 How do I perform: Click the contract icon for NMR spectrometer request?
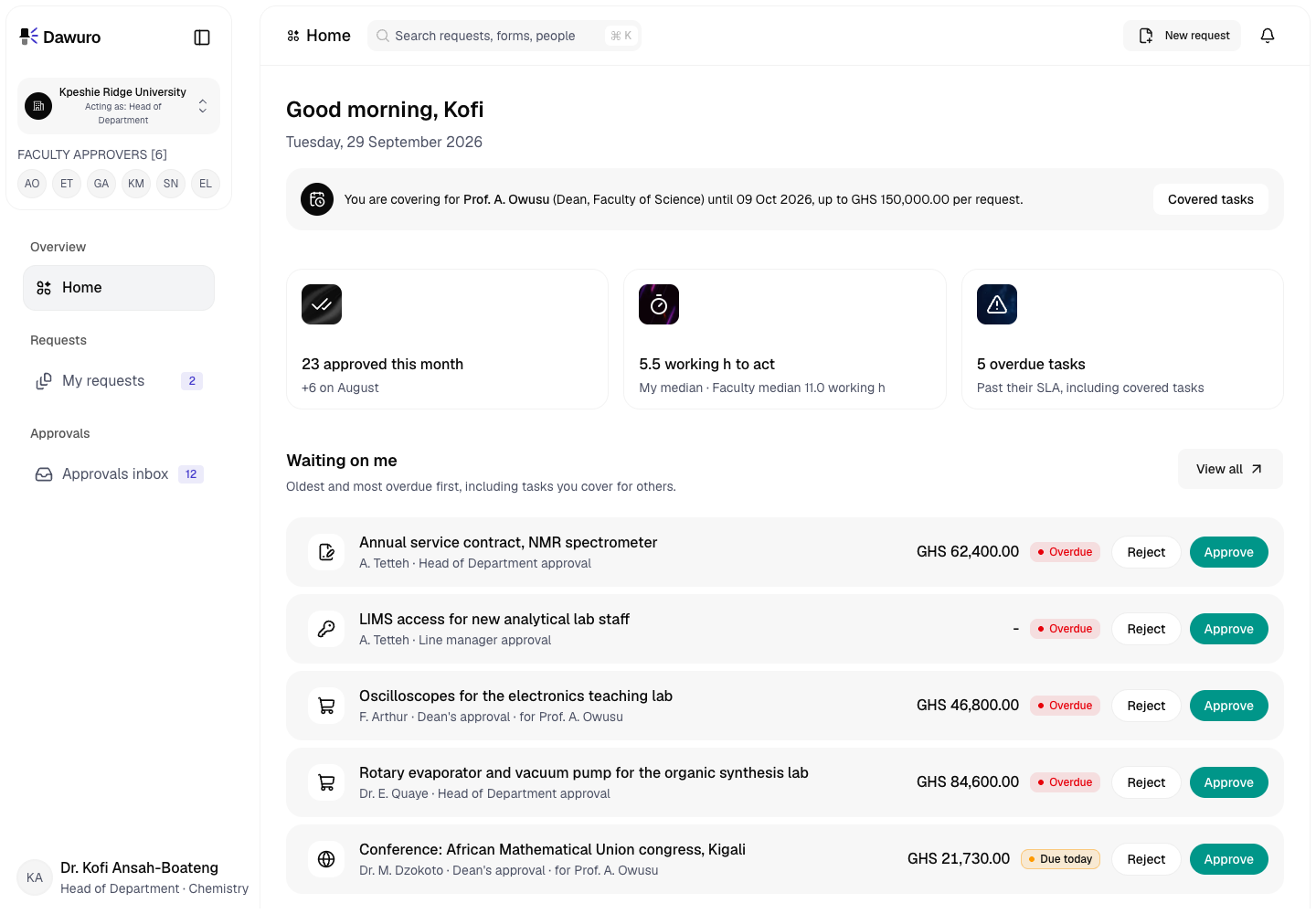click(326, 552)
